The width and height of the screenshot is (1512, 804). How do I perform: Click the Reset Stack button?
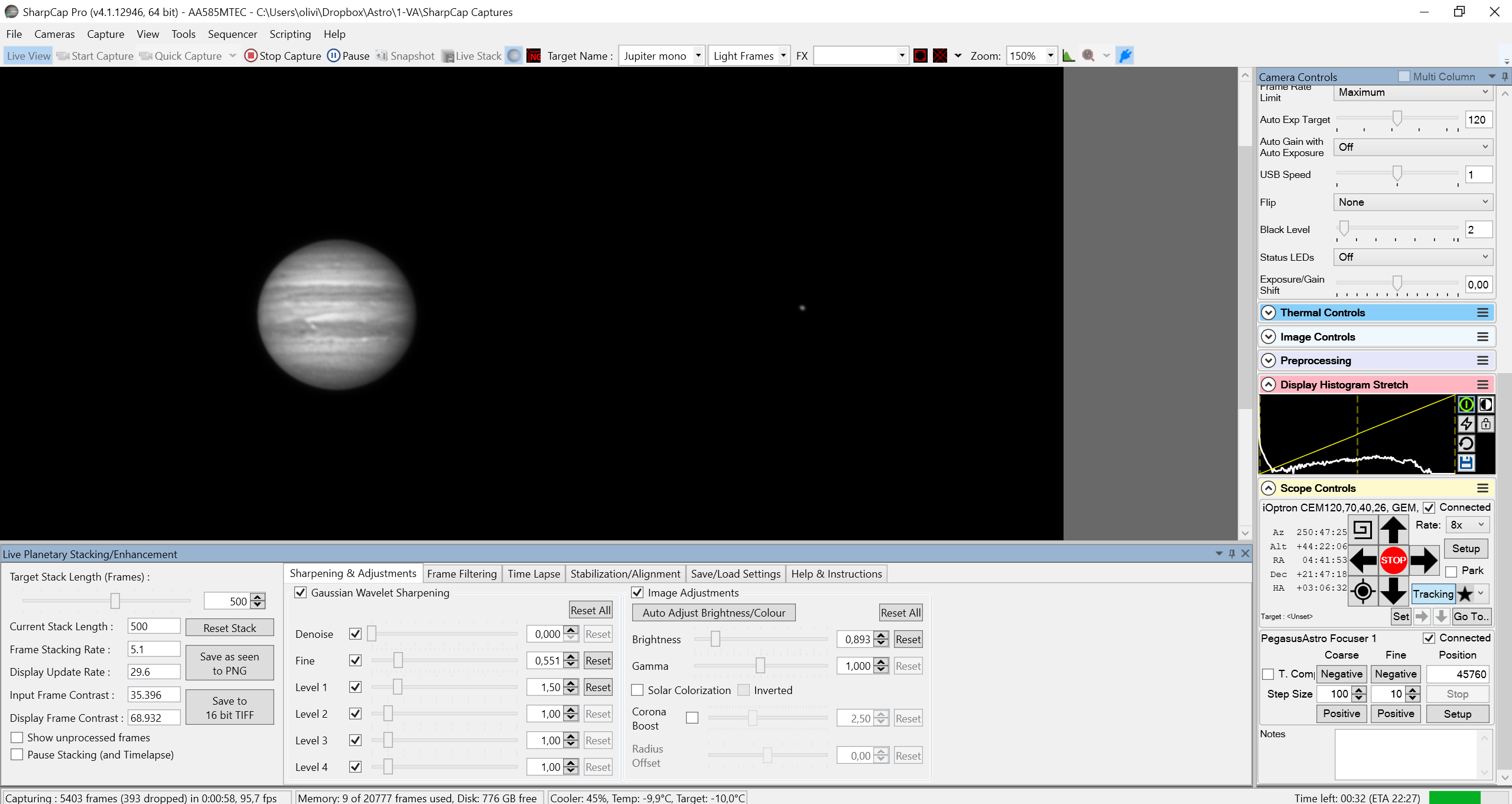230,628
